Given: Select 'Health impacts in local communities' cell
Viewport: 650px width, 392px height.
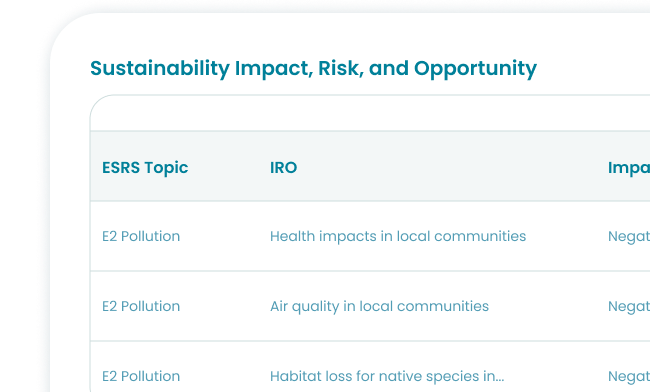Looking at the screenshot, I should point(398,236).
